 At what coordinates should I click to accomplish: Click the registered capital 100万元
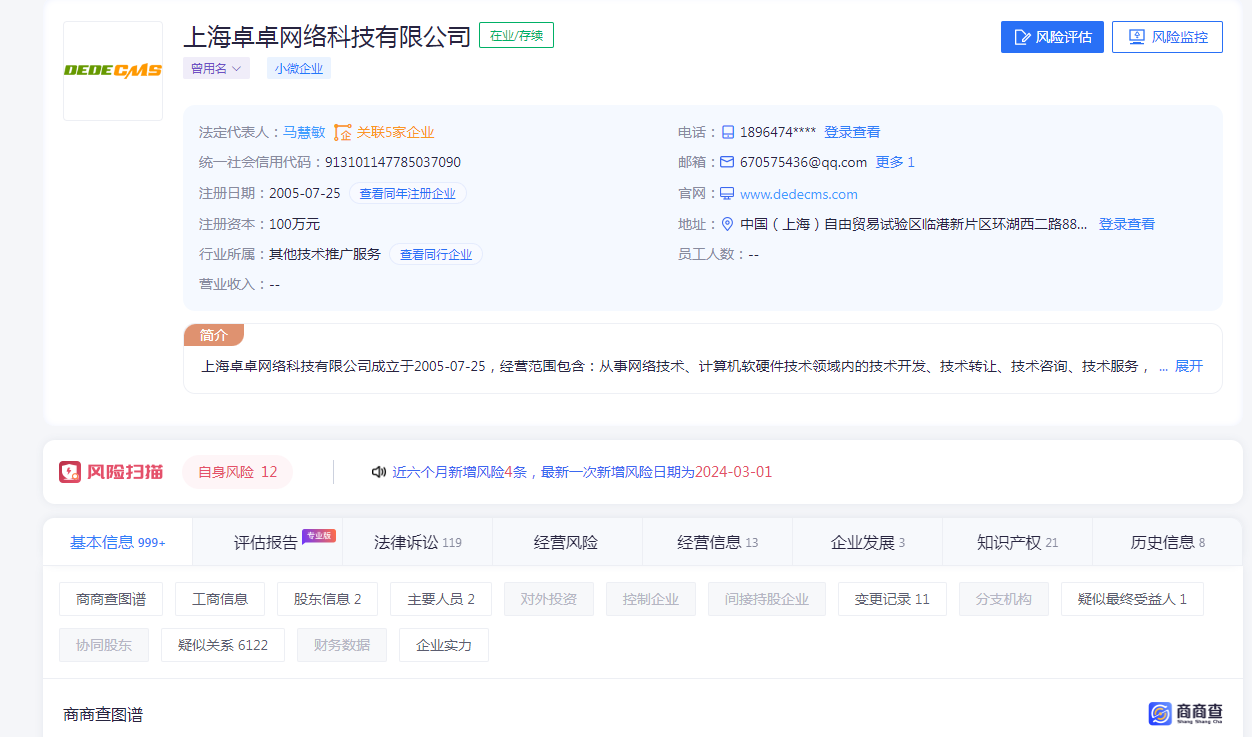(x=295, y=224)
